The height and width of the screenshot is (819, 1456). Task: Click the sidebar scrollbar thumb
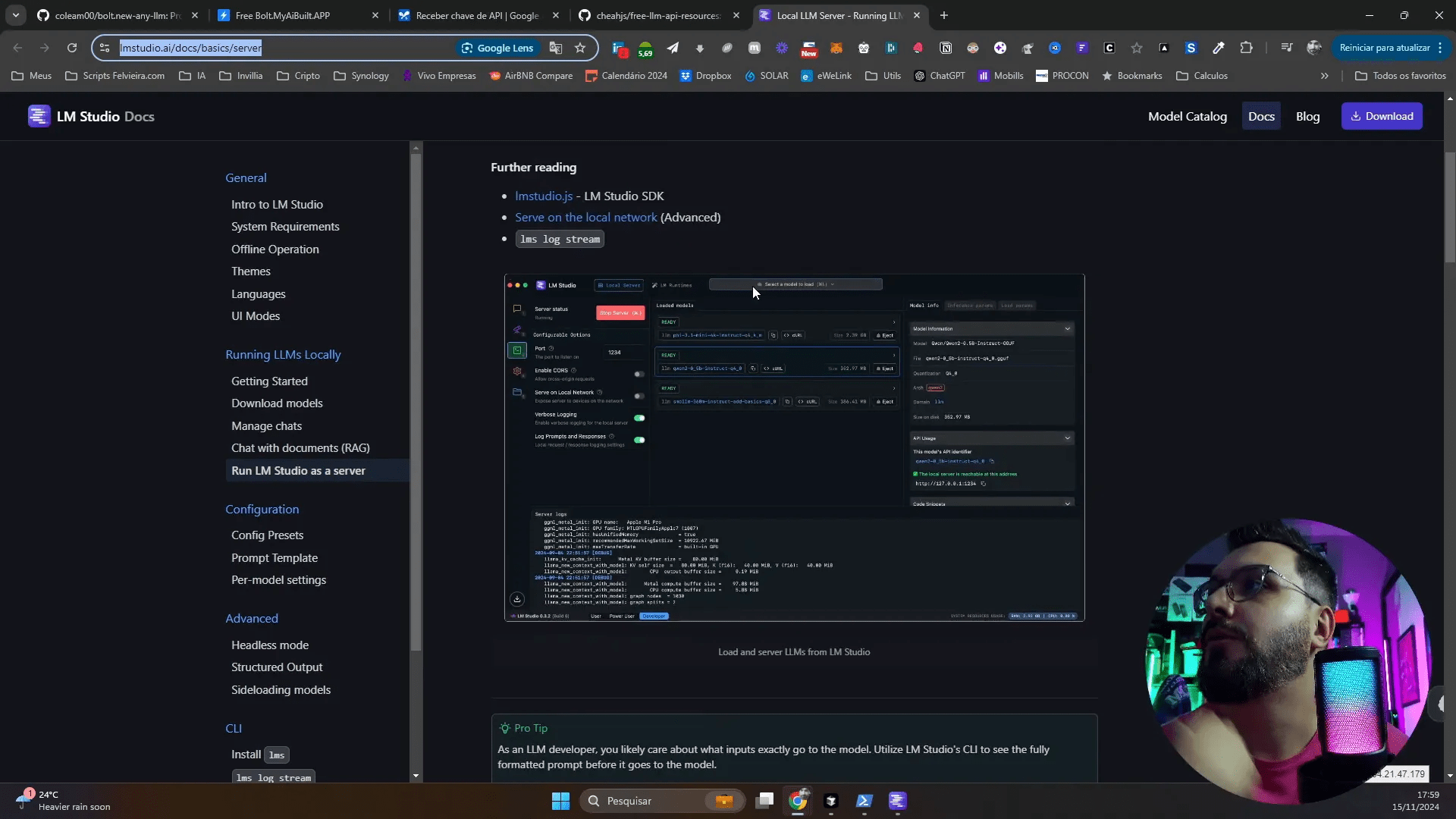coord(416,402)
